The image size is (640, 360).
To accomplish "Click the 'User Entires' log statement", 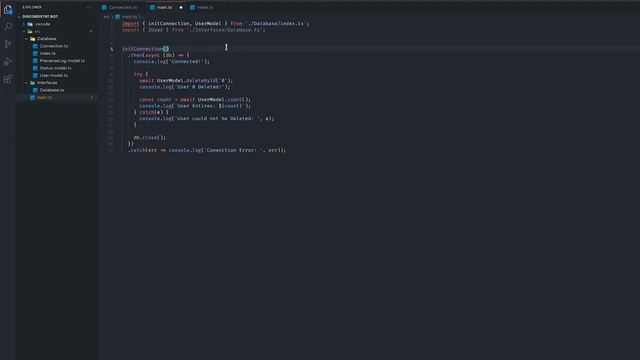I will 195,106.
